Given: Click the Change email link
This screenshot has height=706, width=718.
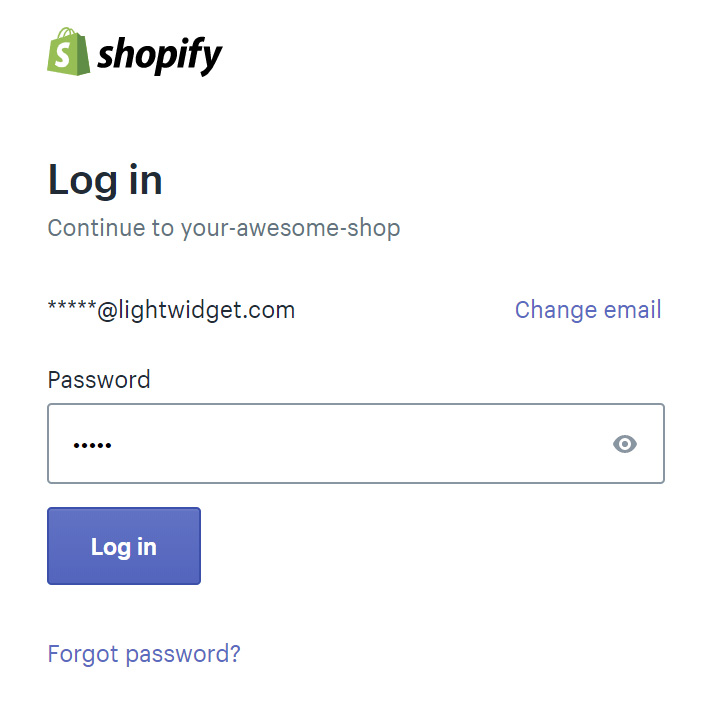Looking at the screenshot, I should point(588,310).
